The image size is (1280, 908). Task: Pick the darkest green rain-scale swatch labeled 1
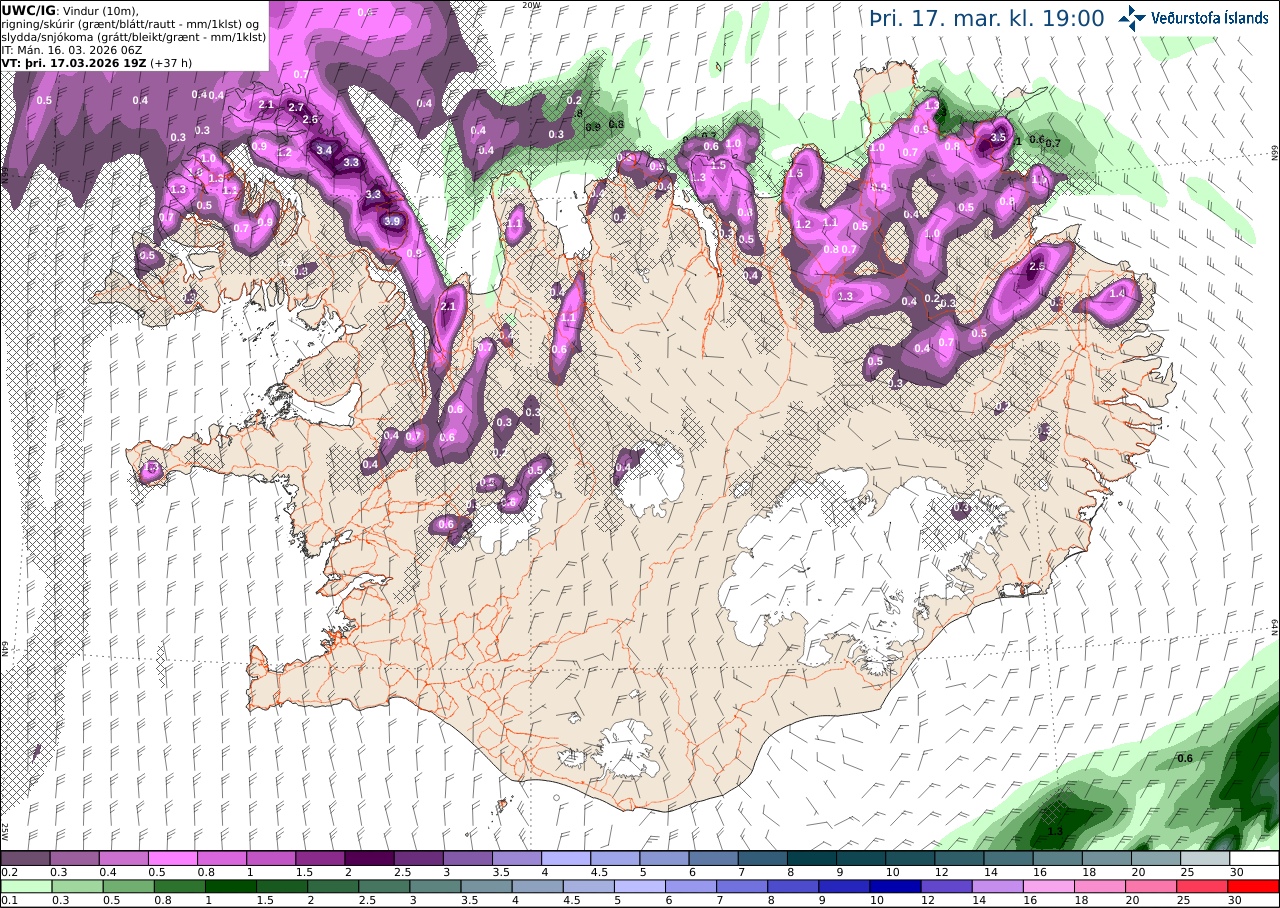pyautogui.click(x=230, y=886)
